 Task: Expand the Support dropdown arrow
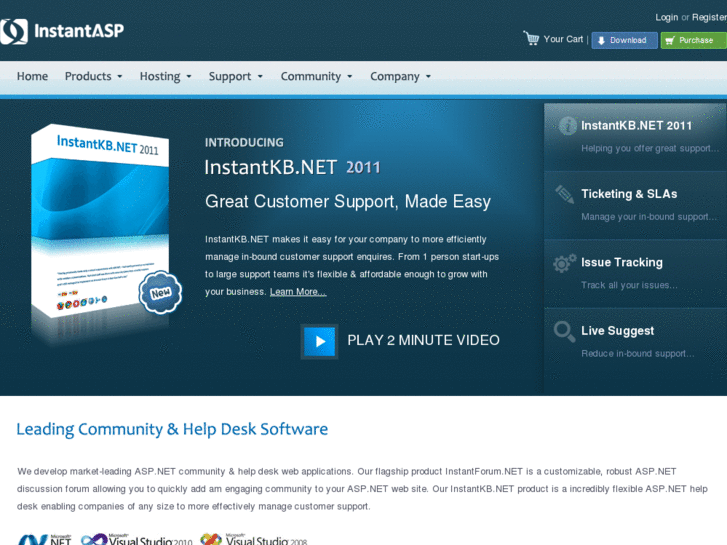click(x=260, y=77)
